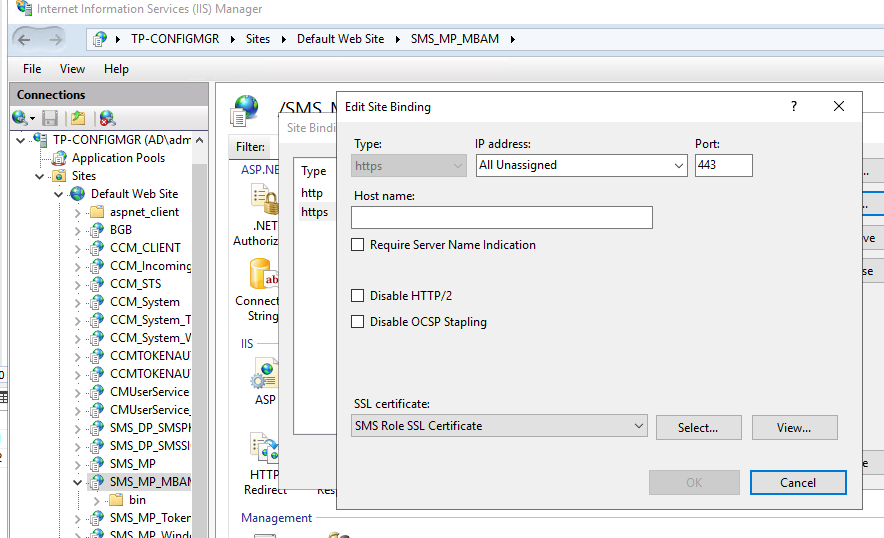Open the File menu
This screenshot has width=884, height=538.
tap(32, 69)
